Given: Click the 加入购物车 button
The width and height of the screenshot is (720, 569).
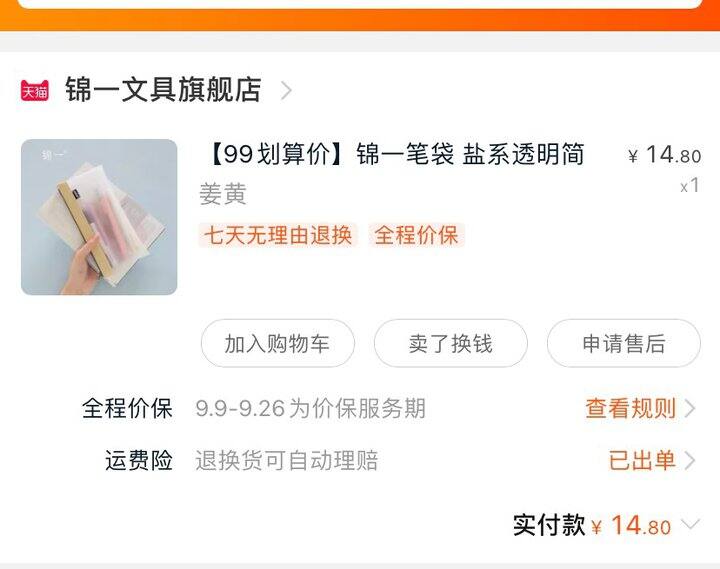Looking at the screenshot, I should click(277, 344).
